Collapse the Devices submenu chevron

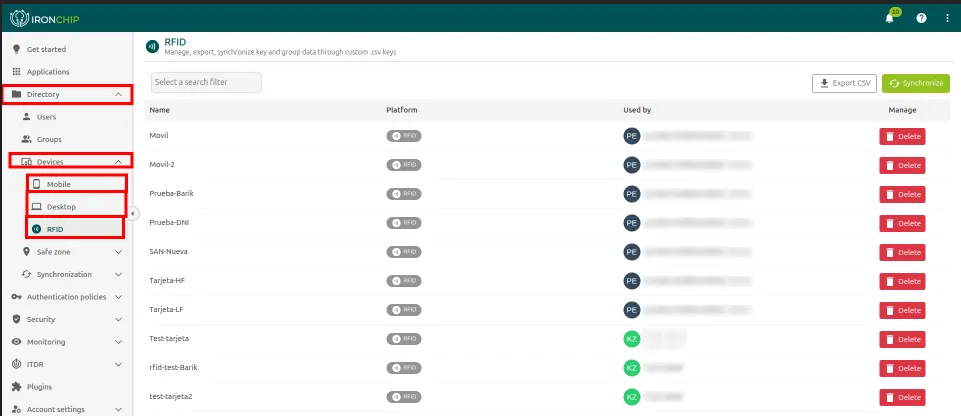[x=119, y=162]
